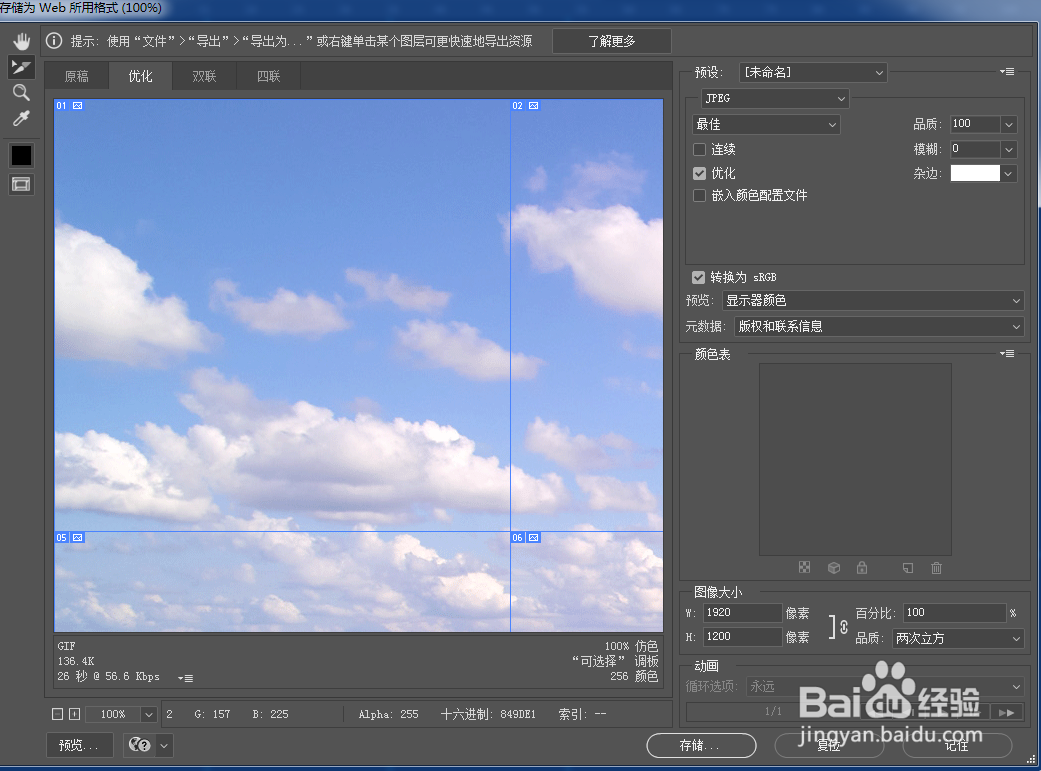
Task: Select the Hand tool
Action: [21, 42]
